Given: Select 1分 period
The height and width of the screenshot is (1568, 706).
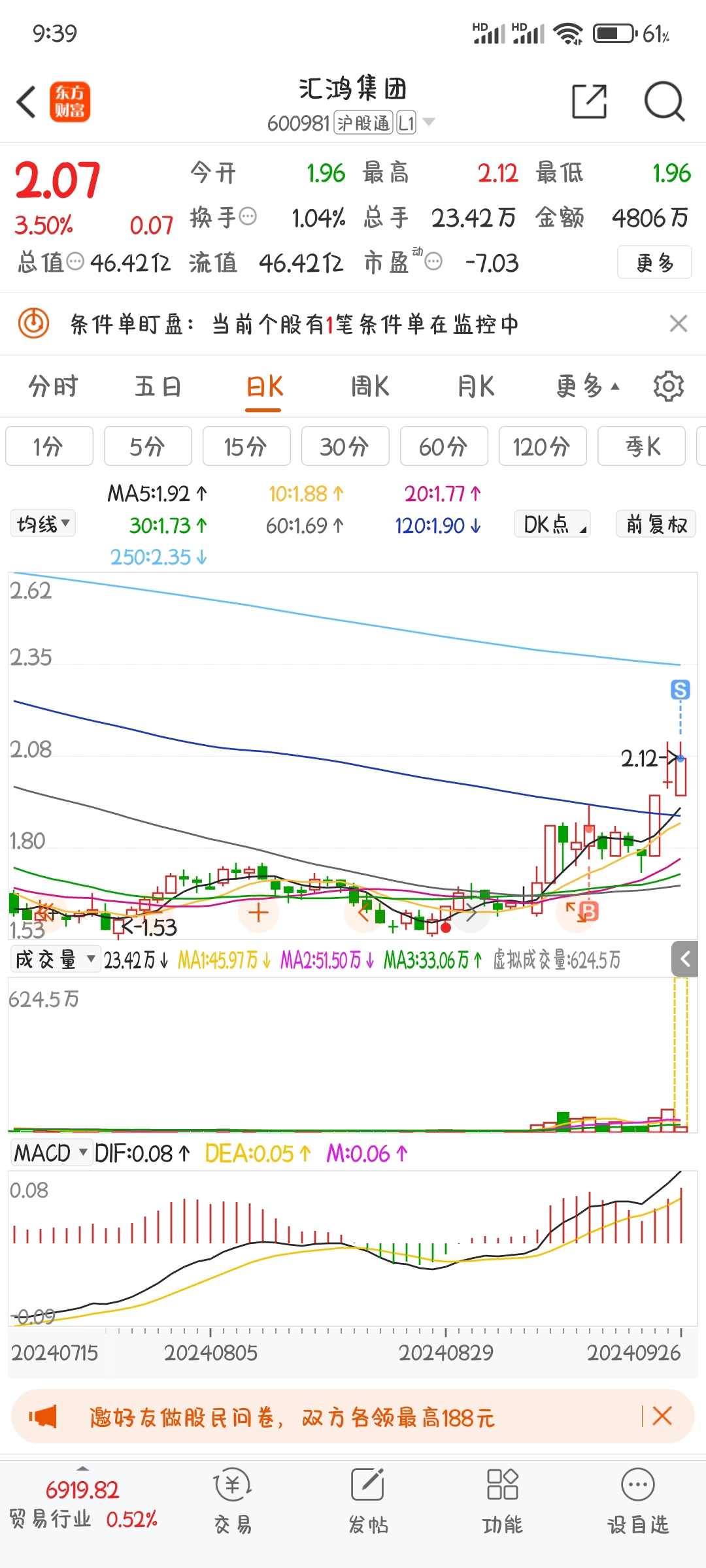Looking at the screenshot, I should click(49, 446).
